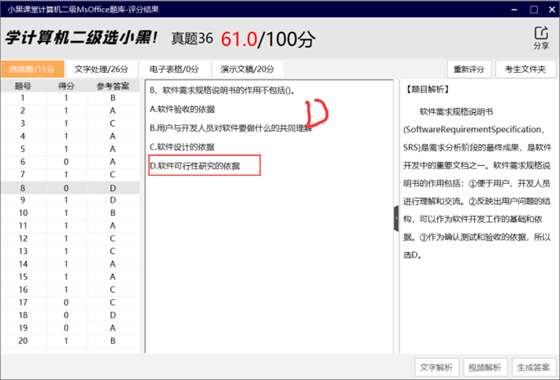This screenshot has height=380, width=560.
Task: Select question row 13 in list
Action: (x=70, y=251)
